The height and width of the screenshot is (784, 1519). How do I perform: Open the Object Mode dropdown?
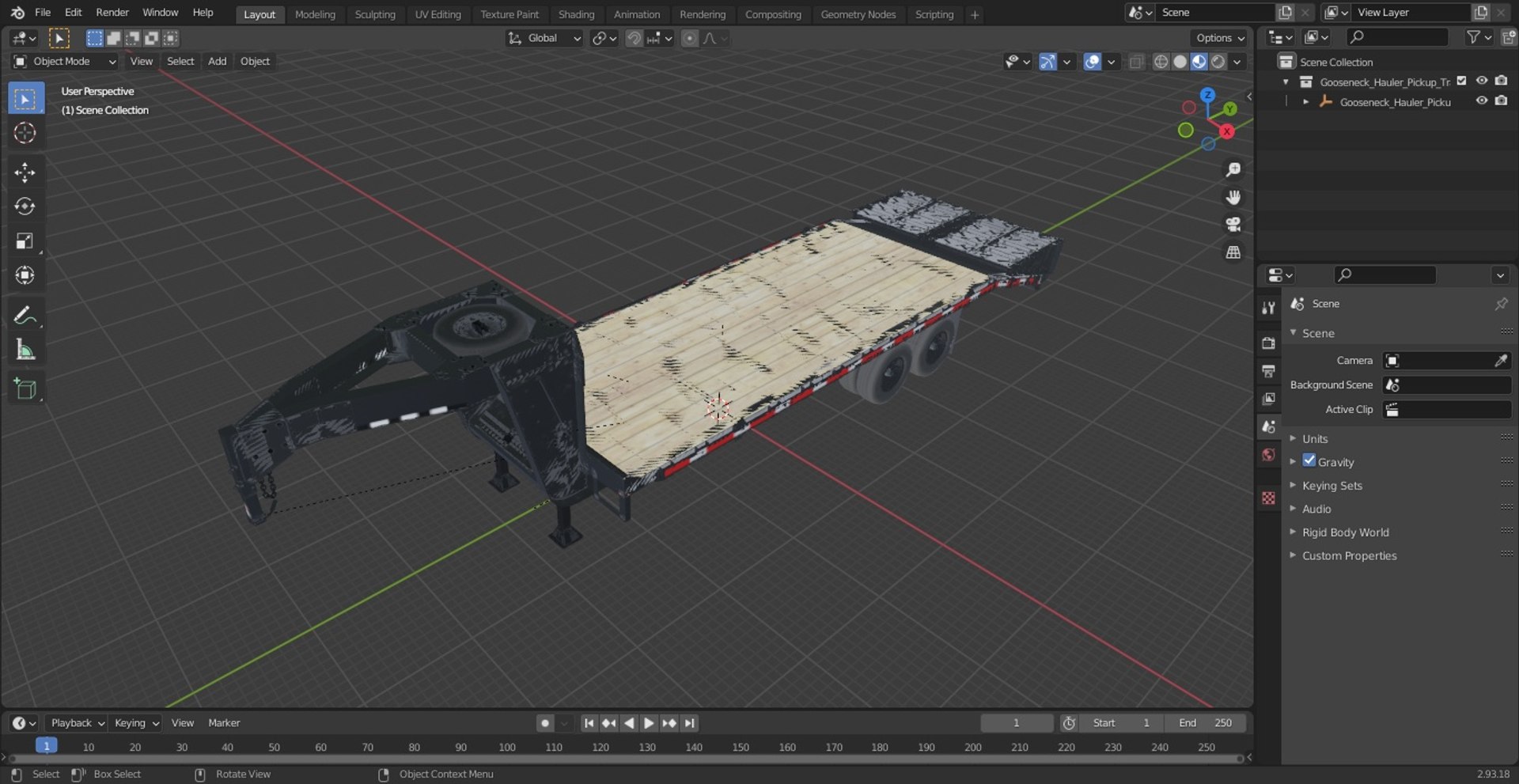pos(65,62)
